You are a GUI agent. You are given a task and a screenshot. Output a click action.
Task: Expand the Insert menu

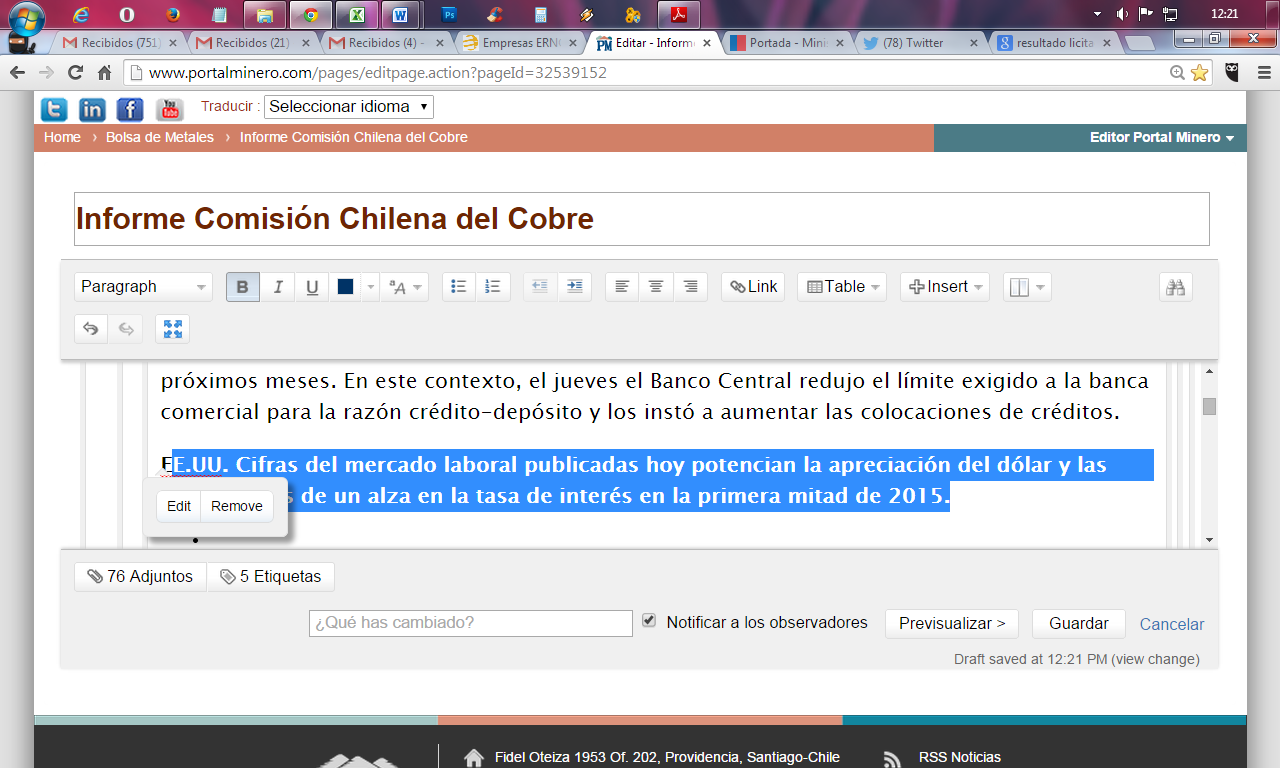click(944, 287)
